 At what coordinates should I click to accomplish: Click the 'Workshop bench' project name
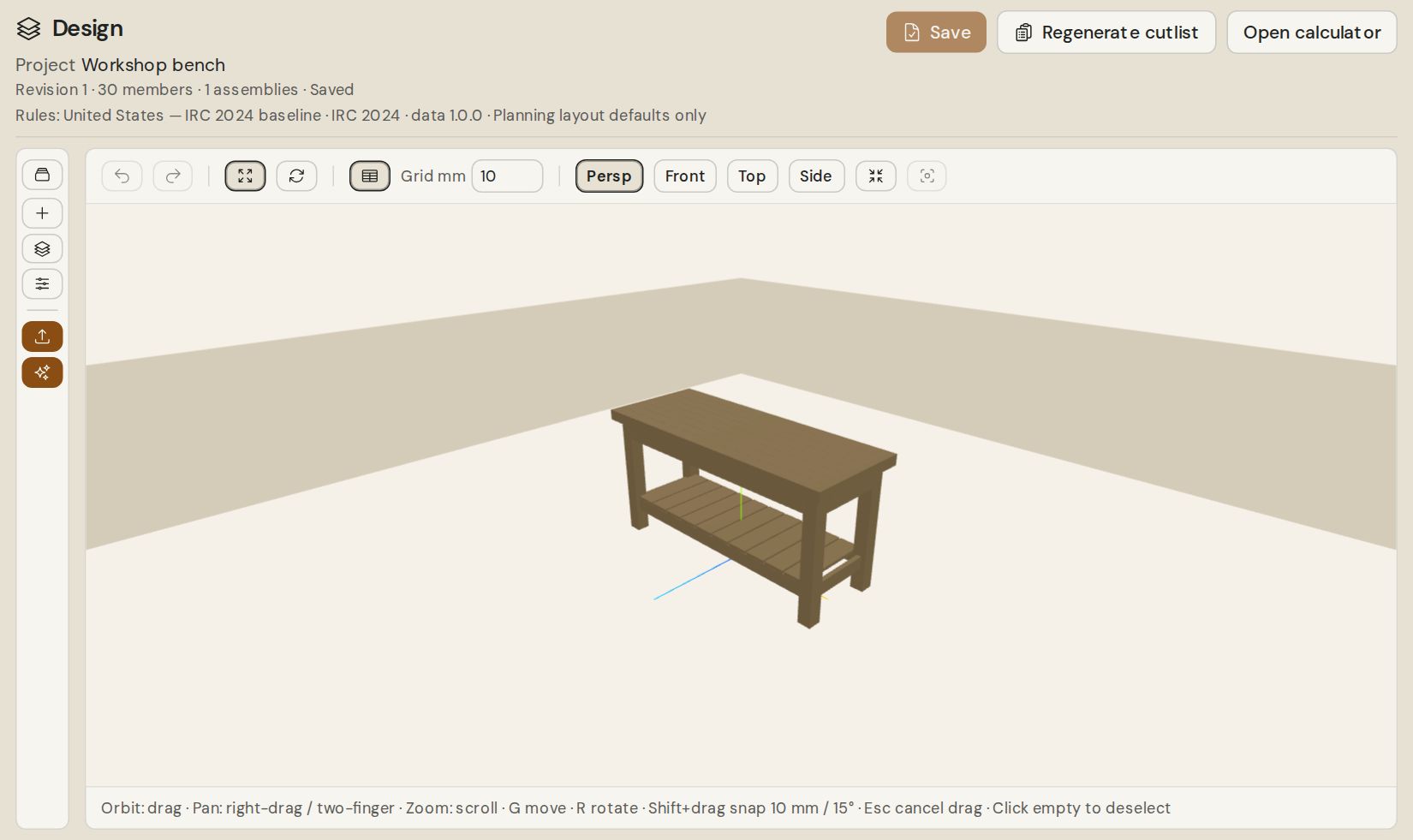click(x=153, y=65)
